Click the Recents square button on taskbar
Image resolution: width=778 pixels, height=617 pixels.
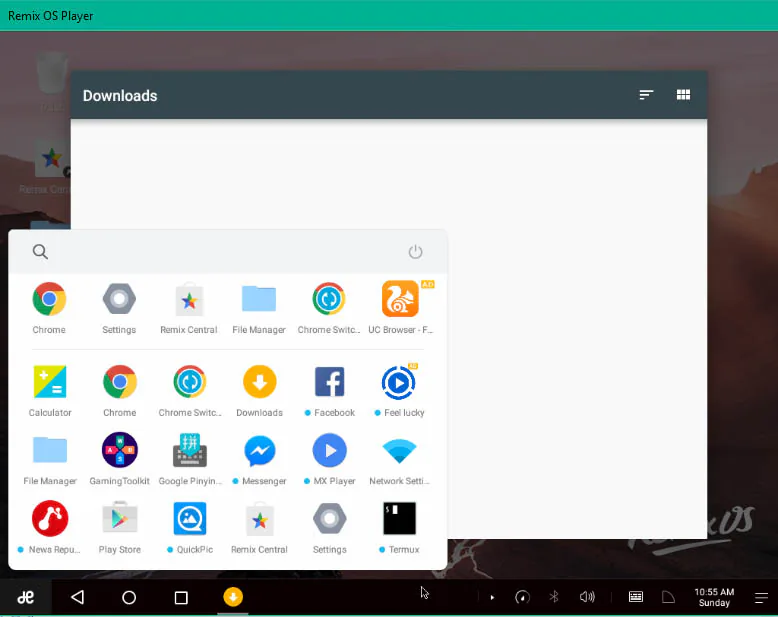(x=182, y=598)
